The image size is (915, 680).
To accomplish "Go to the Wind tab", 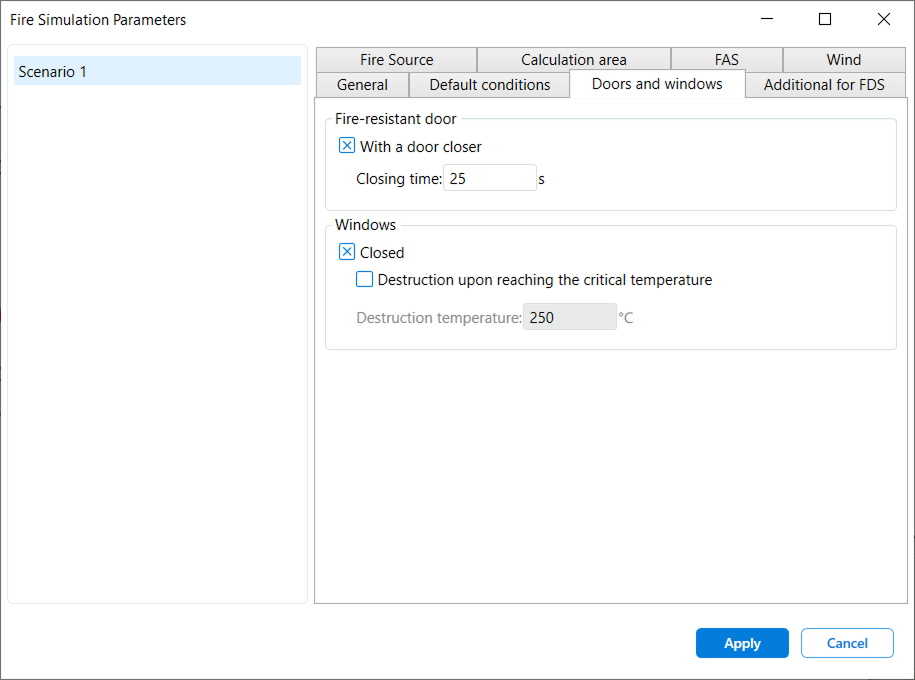I will (x=843, y=60).
